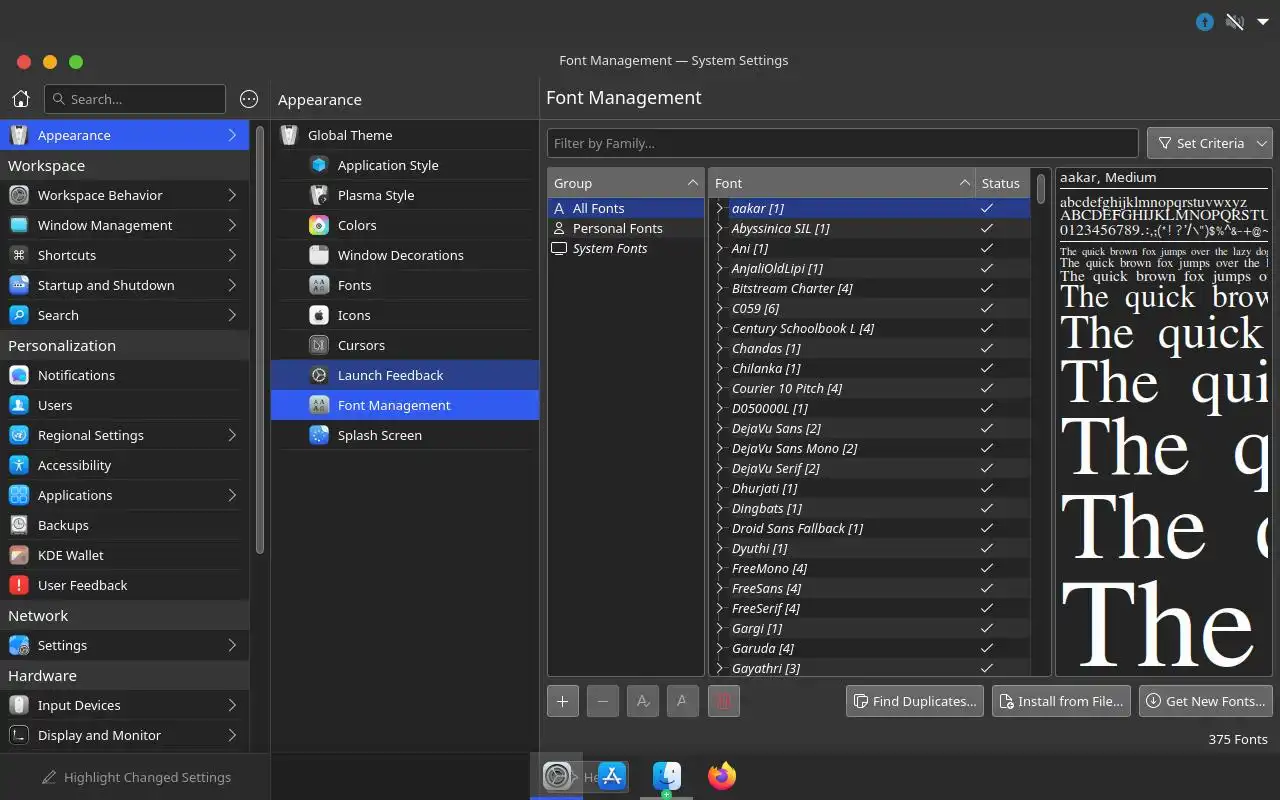Open the Global Theme page

(x=405, y=135)
